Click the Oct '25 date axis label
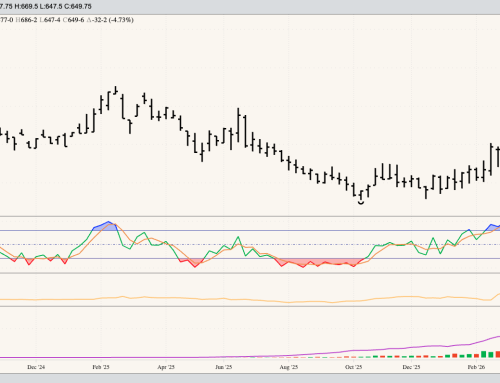The height and width of the screenshot is (383, 500). [x=353, y=367]
